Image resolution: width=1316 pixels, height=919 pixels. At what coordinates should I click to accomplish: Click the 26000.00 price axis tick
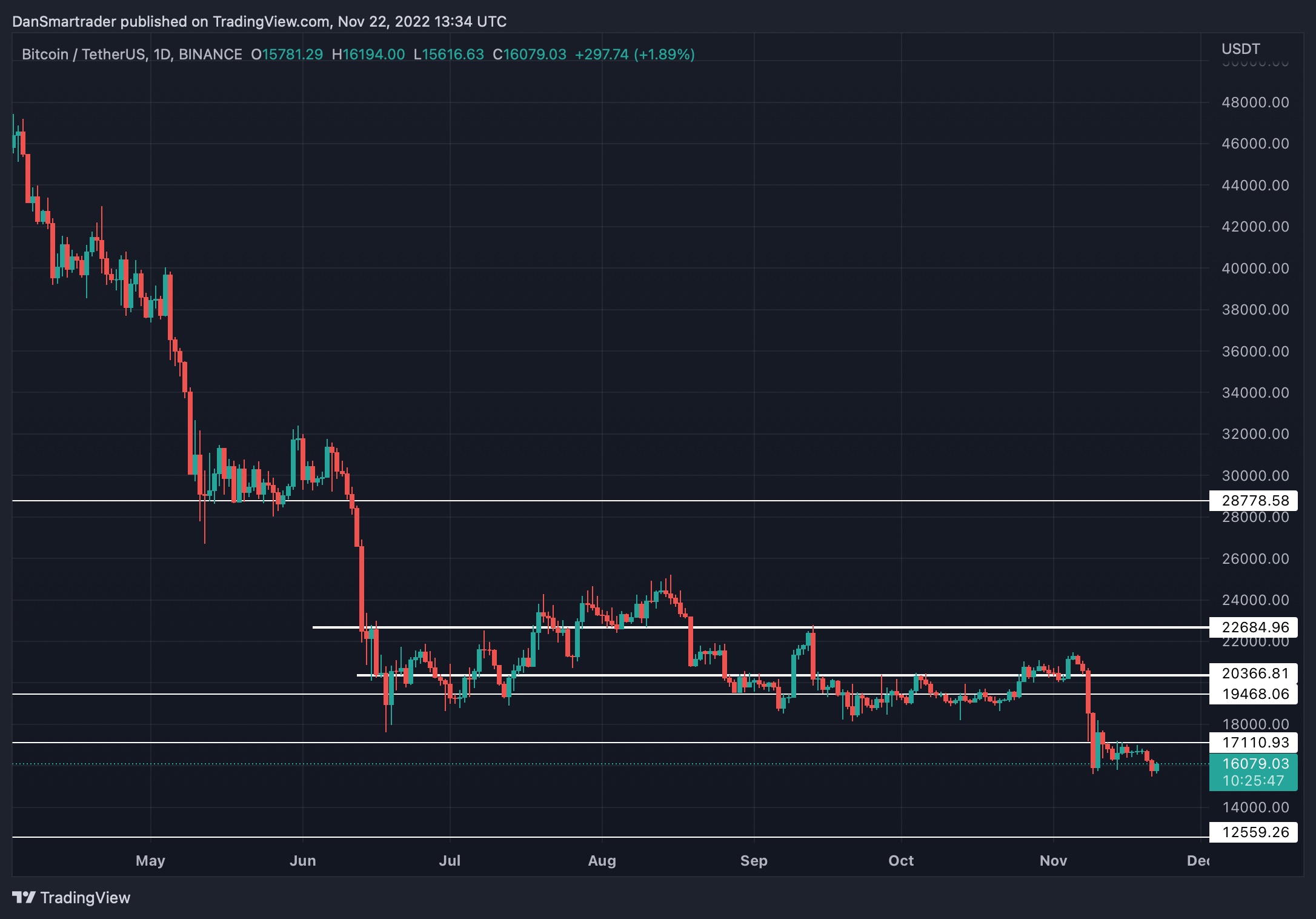tap(1255, 558)
